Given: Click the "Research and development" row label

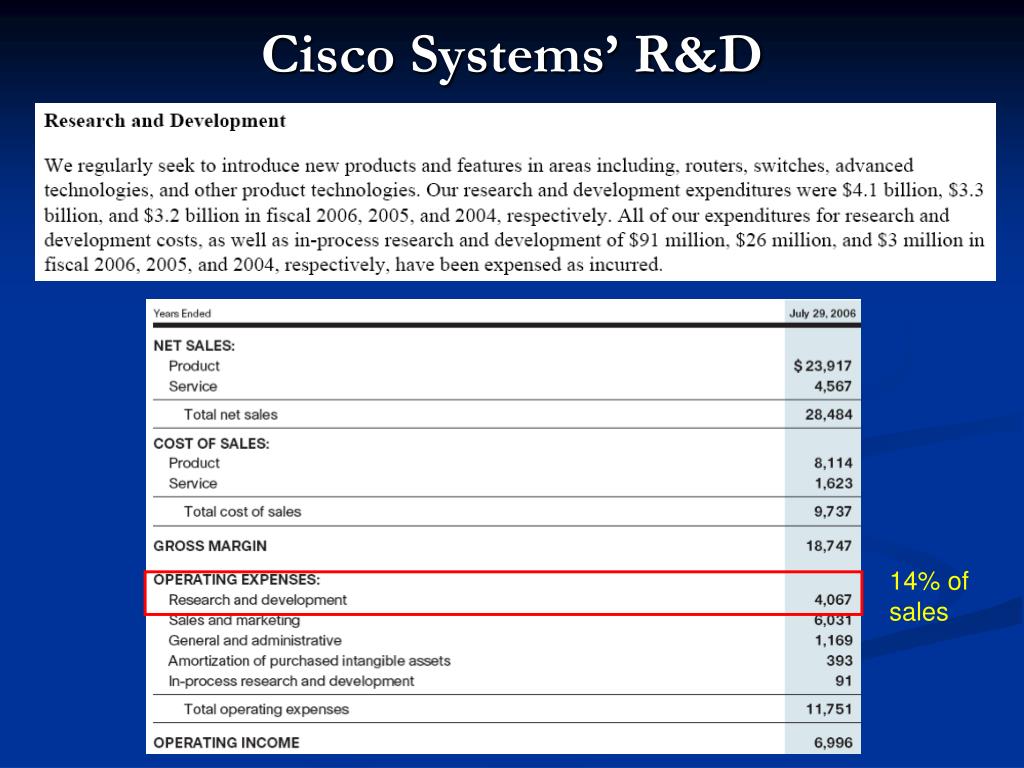Looking at the screenshot, I should tap(257, 600).
